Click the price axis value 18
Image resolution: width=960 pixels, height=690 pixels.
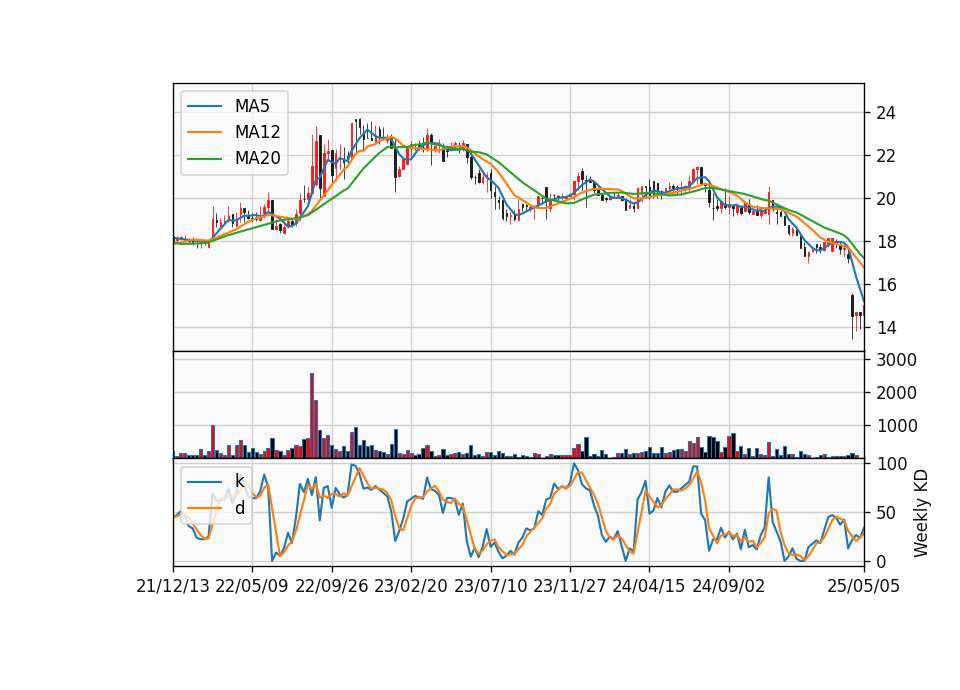point(885,242)
